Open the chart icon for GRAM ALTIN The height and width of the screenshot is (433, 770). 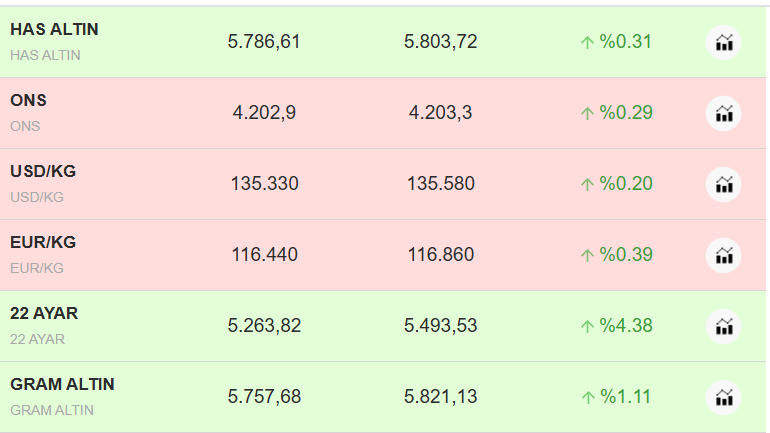tap(724, 397)
